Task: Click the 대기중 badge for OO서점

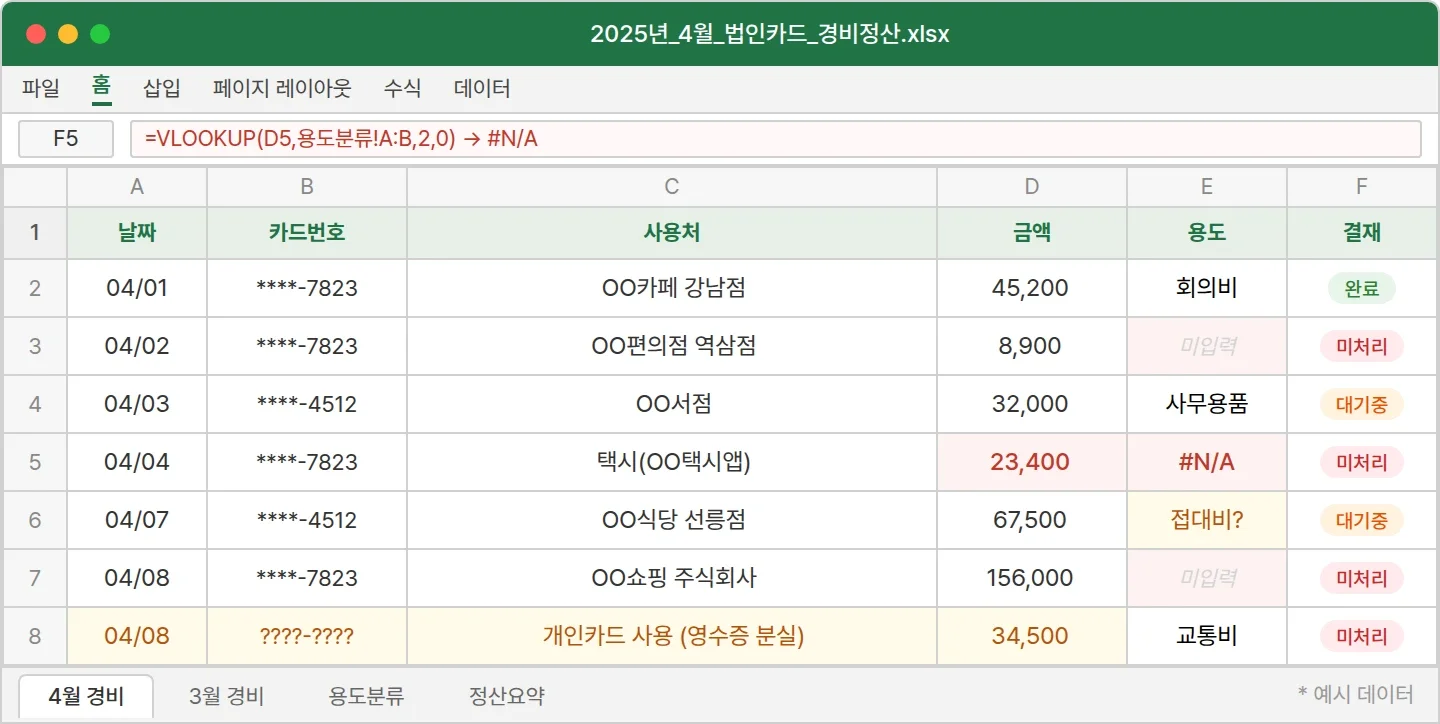Action: tap(1361, 404)
